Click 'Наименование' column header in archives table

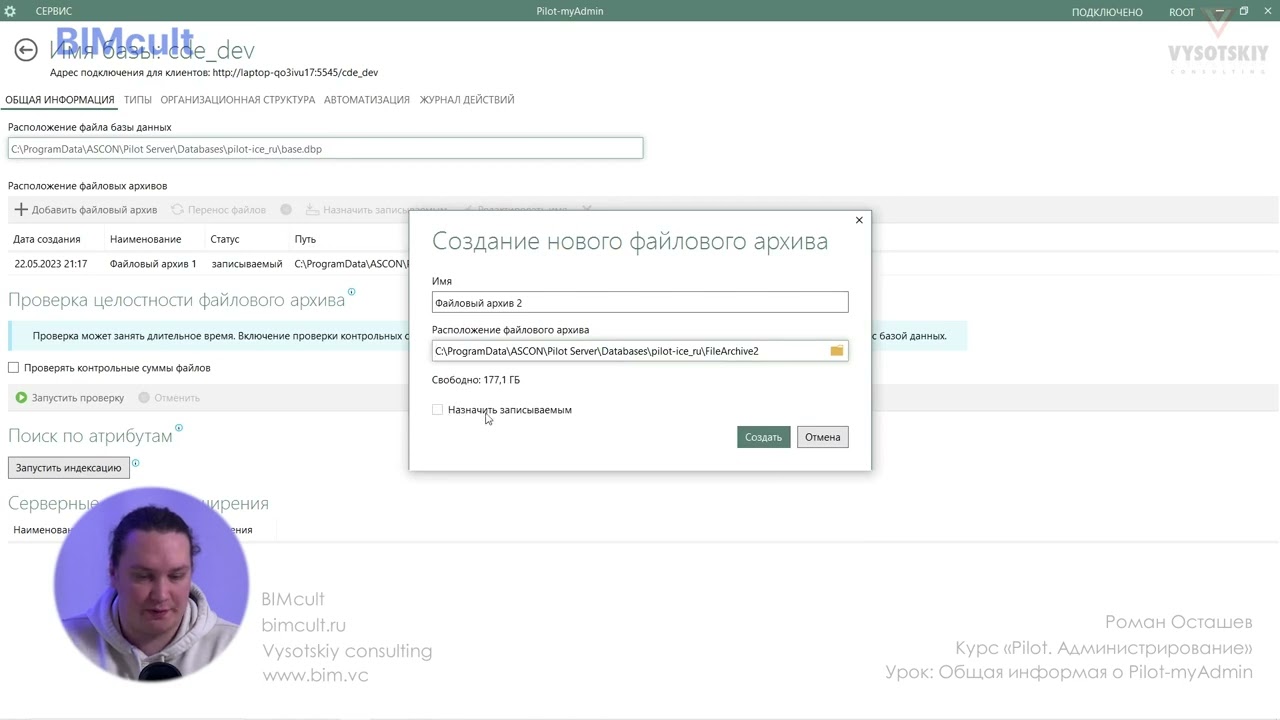coord(146,240)
